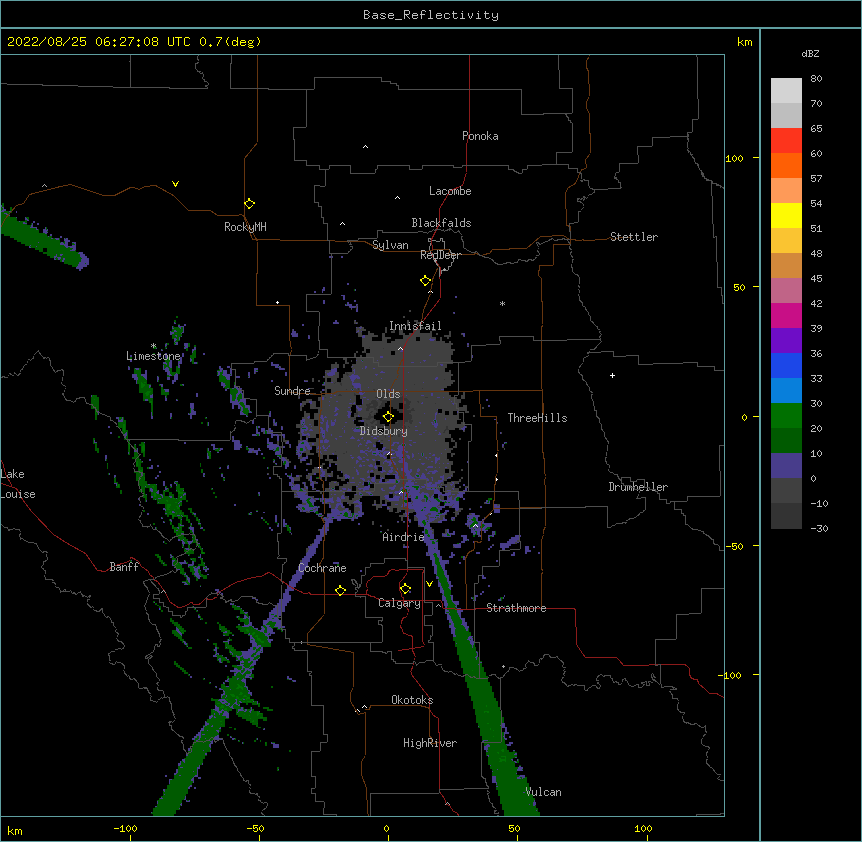The width and height of the screenshot is (862, 842).
Task: Select the km label at horizontal axis start
Action: pyautogui.click(x=15, y=830)
